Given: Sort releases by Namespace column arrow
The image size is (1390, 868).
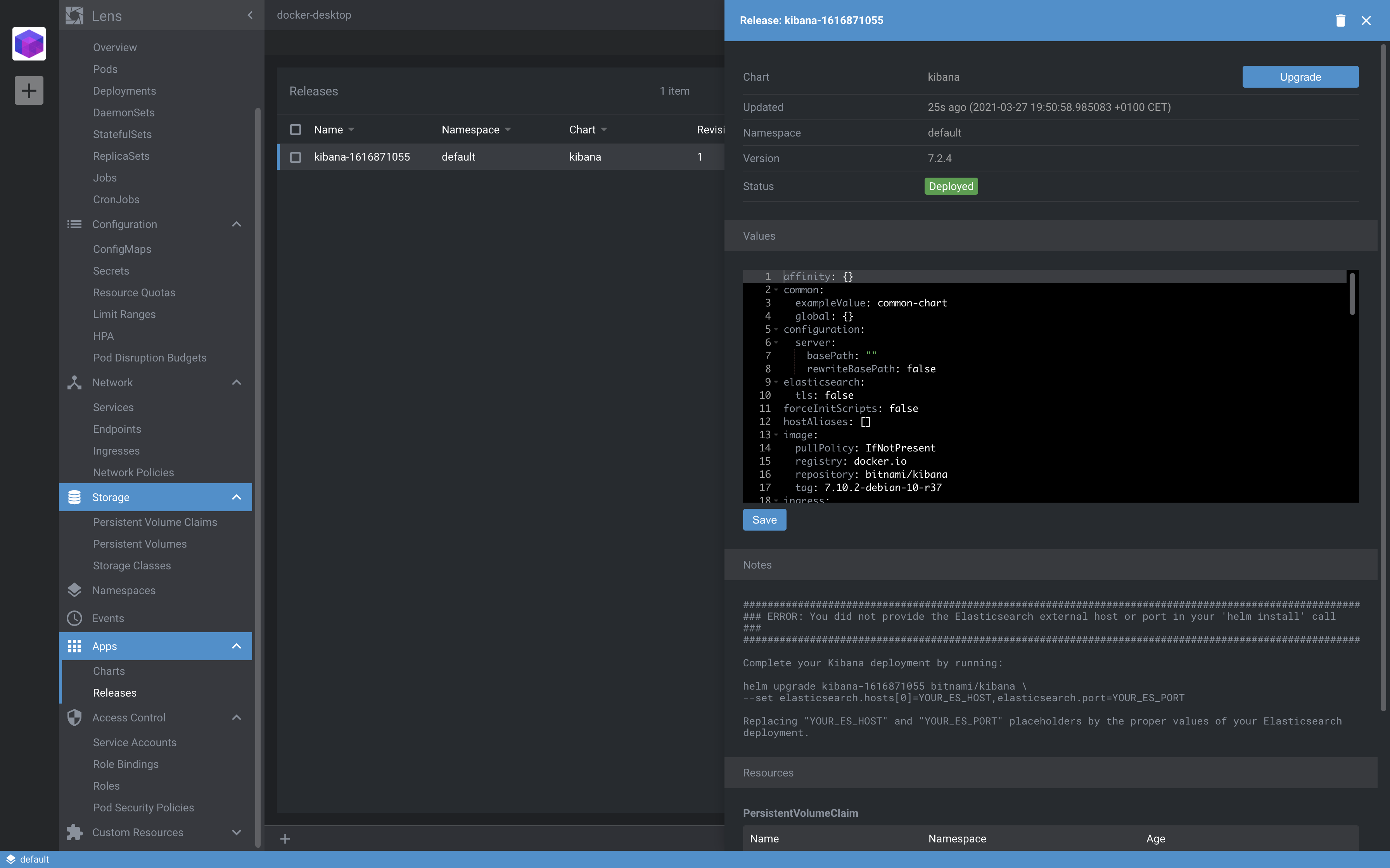Looking at the screenshot, I should tap(507, 130).
